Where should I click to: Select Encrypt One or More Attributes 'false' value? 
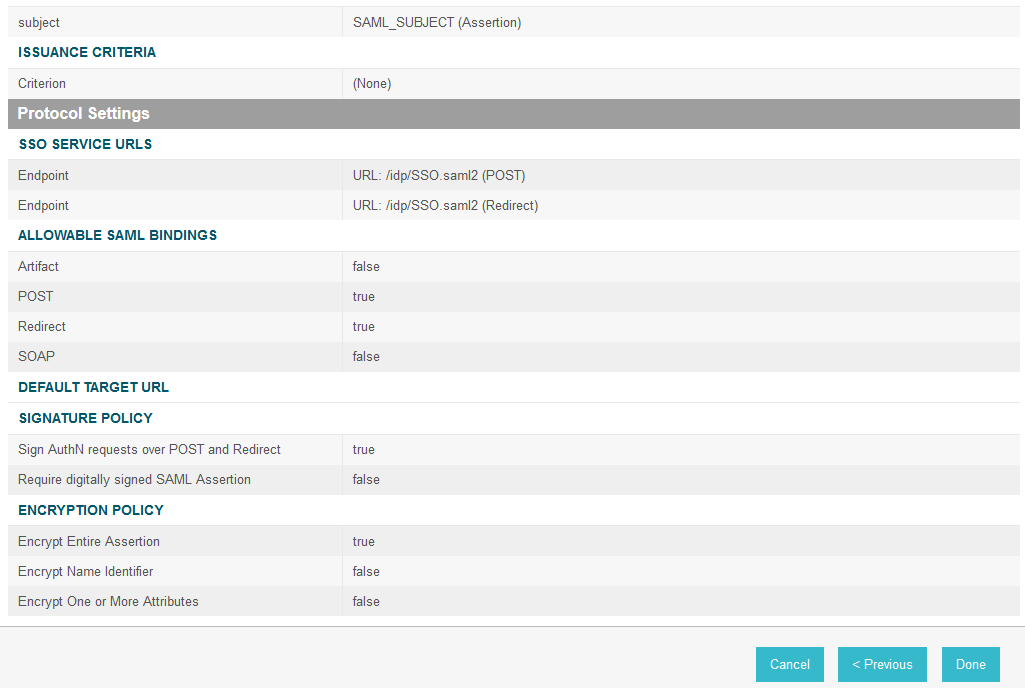tap(366, 602)
